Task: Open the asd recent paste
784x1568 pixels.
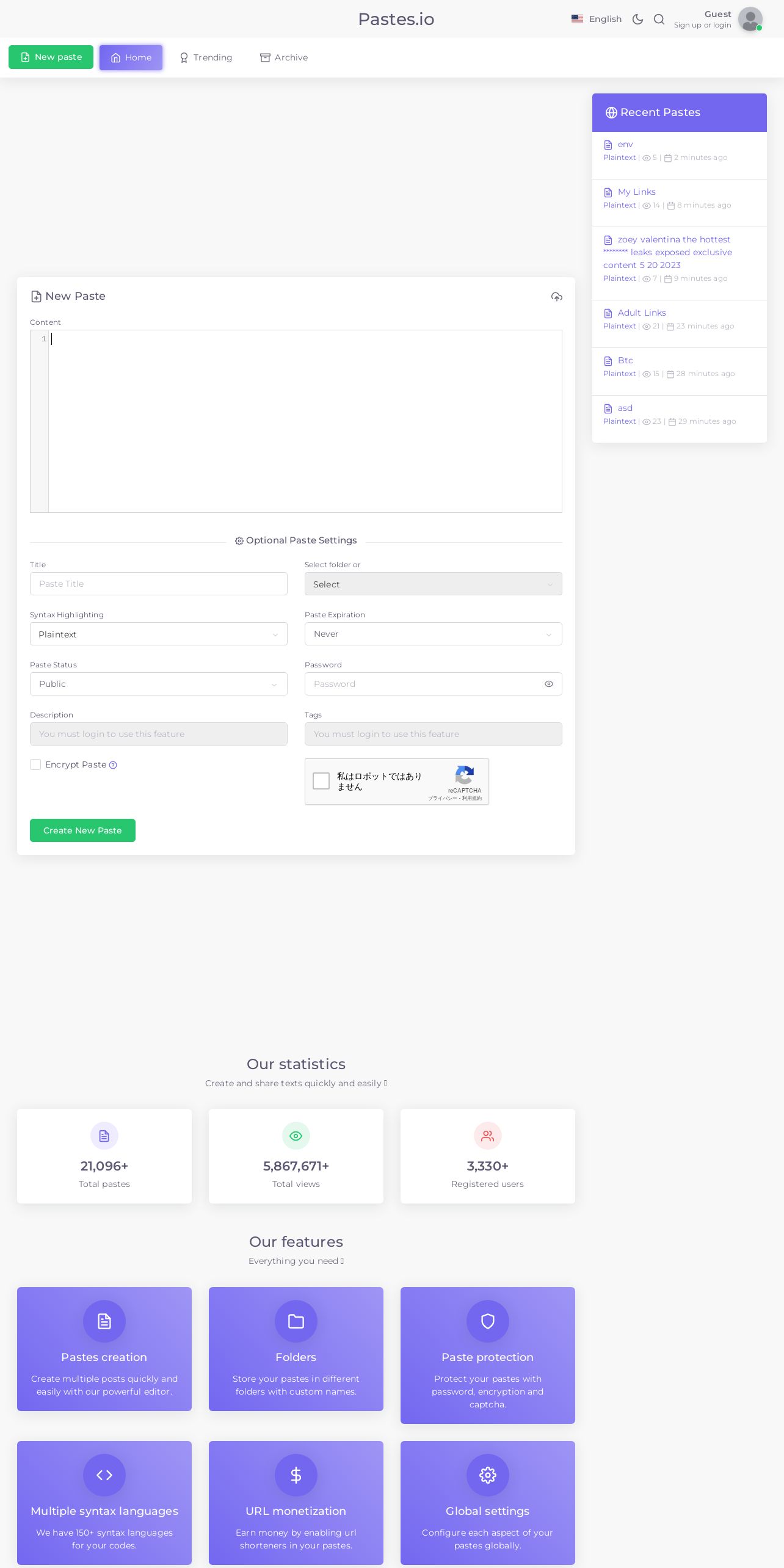Action: [x=625, y=408]
